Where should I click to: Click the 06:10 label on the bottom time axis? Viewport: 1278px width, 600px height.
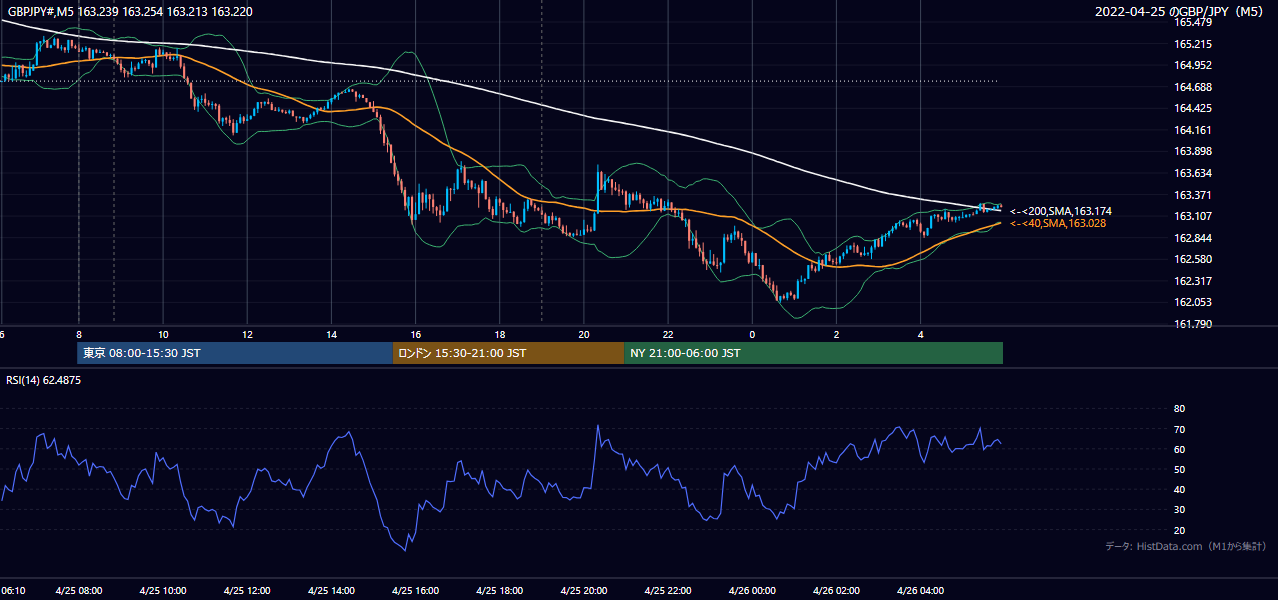click(13, 590)
